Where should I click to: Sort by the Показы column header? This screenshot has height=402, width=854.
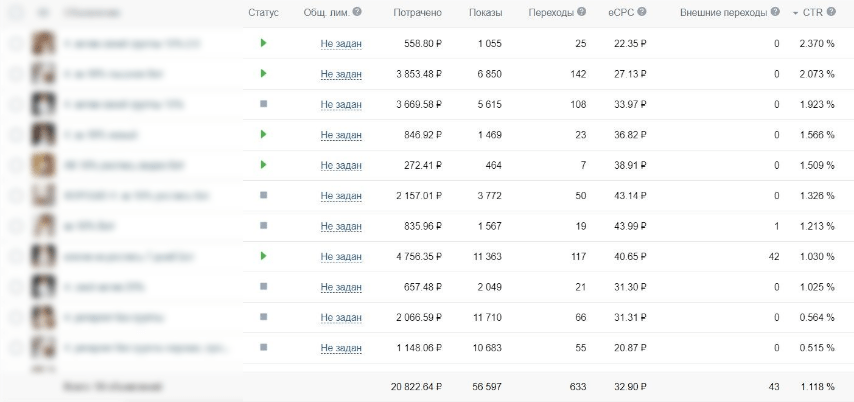tap(485, 13)
